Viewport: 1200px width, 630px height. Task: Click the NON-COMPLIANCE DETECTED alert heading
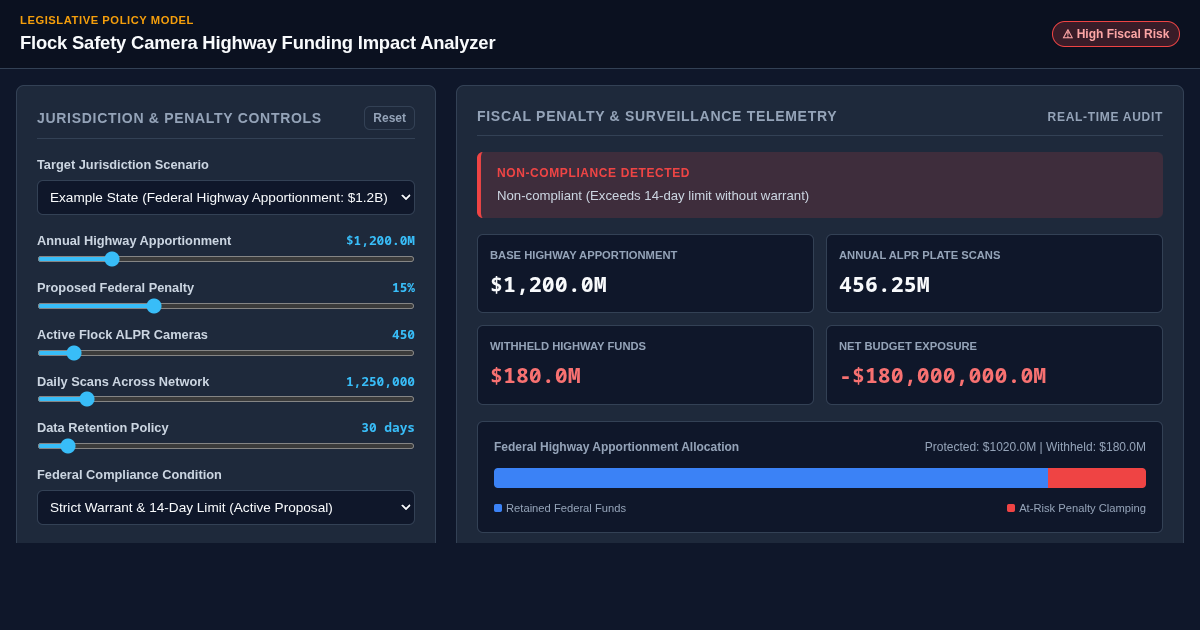click(x=593, y=173)
